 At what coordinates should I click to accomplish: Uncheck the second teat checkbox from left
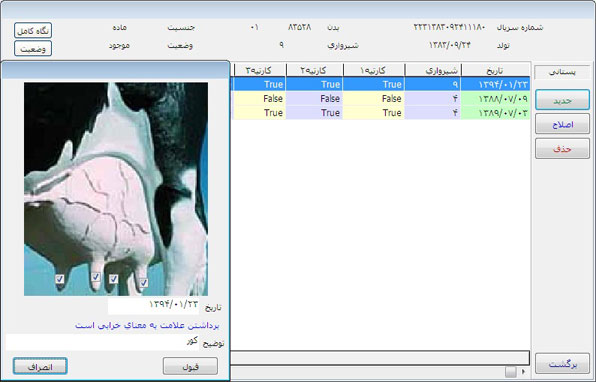pyautogui.click(x=96, y=277)
